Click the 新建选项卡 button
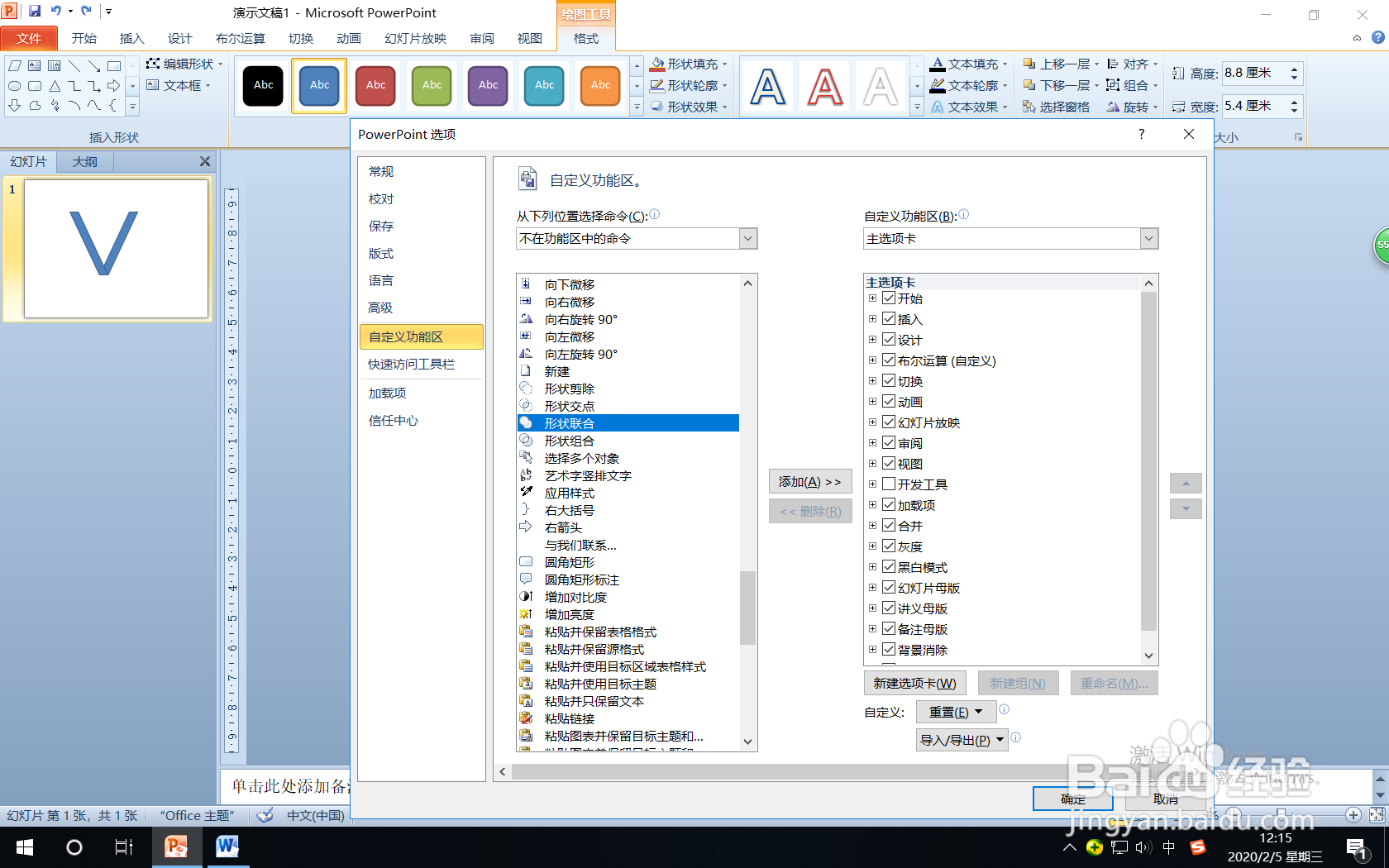Viewport: 1389px width, 868px height. click(x=914, y=682)
